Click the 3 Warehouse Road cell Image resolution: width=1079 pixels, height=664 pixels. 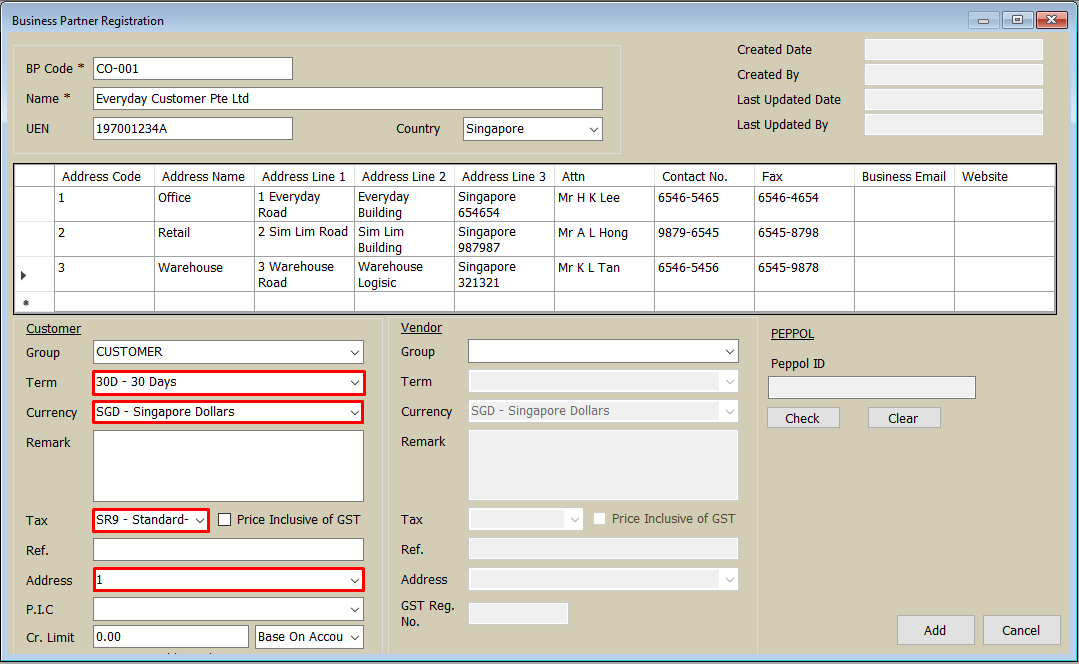click(x=304, y=275)
